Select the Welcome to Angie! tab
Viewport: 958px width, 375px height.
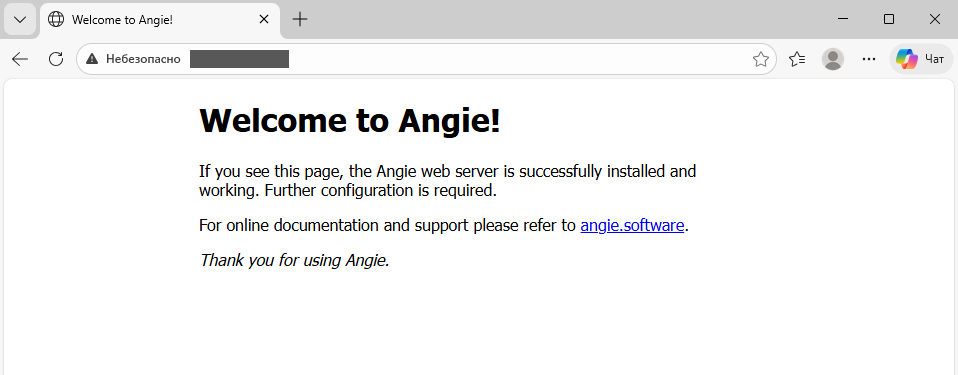pyautogui.click(x=160, y=20)
